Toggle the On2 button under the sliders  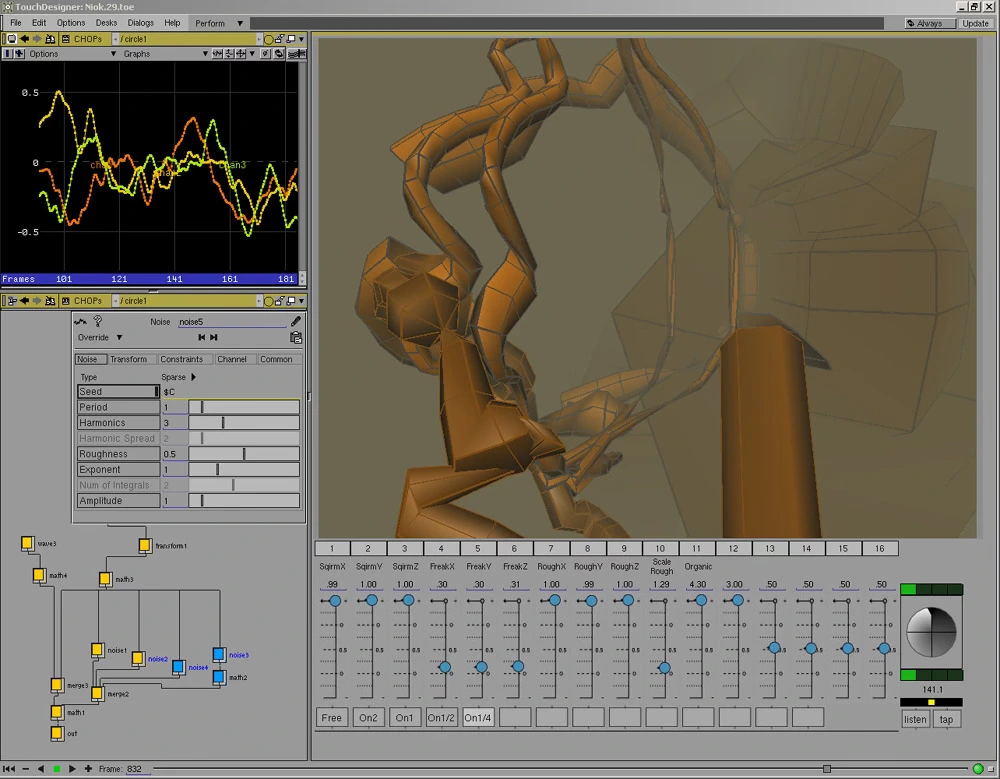point(368,718)
